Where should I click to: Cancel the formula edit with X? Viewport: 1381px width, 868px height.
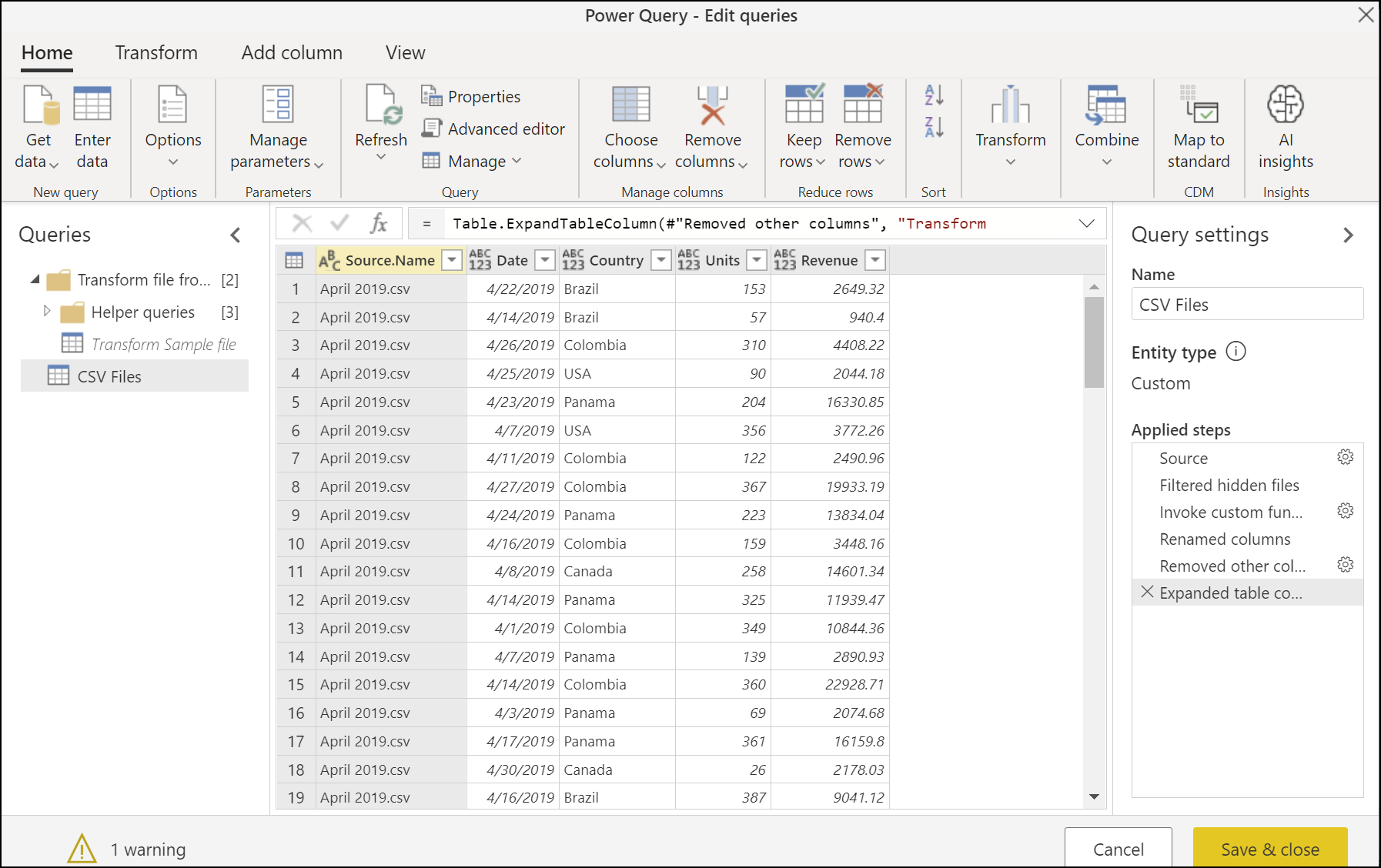[303, 223]
